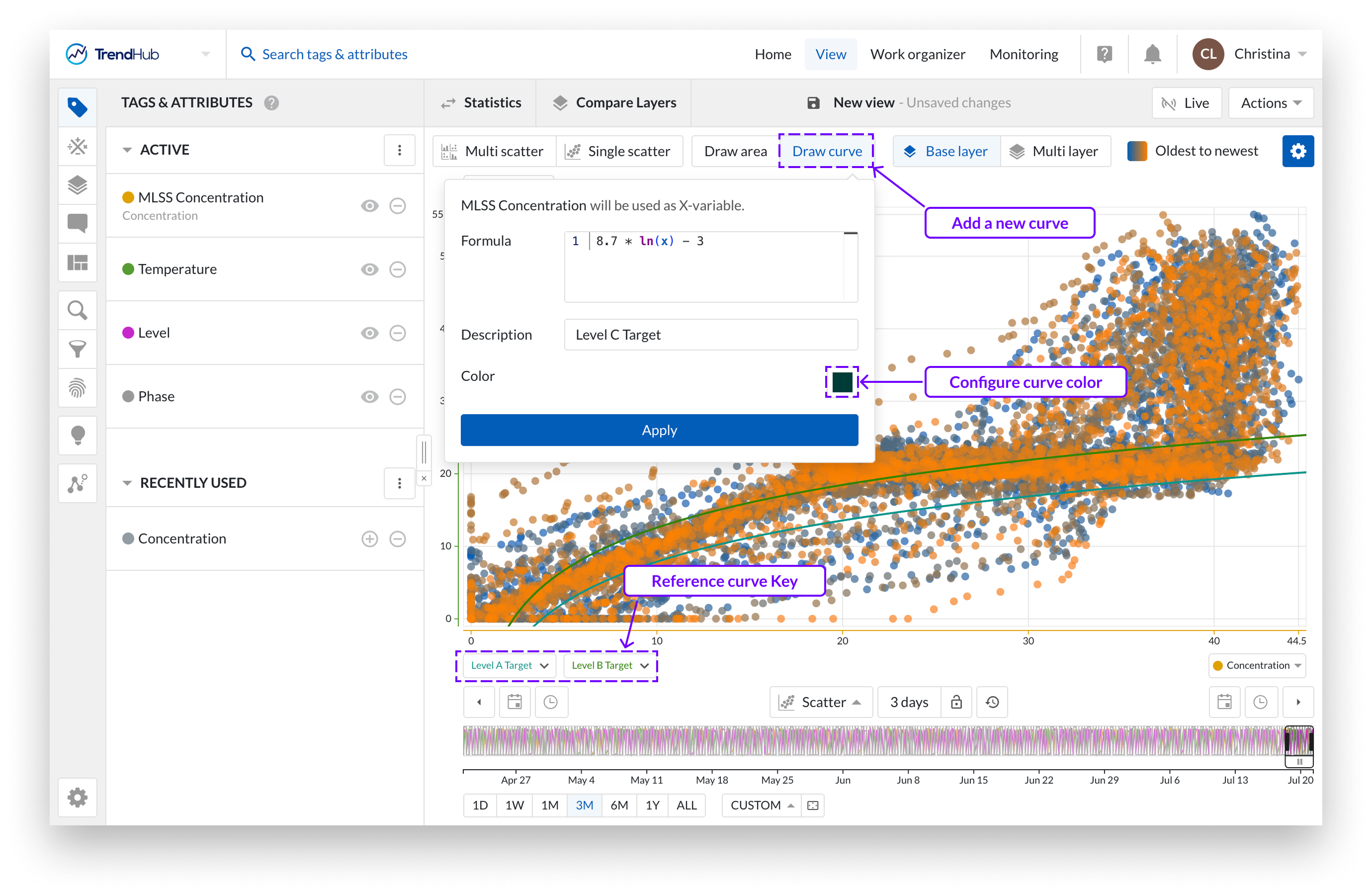This screenshot has width=1372, height=895.
Task: Toggle visibility of the Level tag
Action: coord(369,333)
